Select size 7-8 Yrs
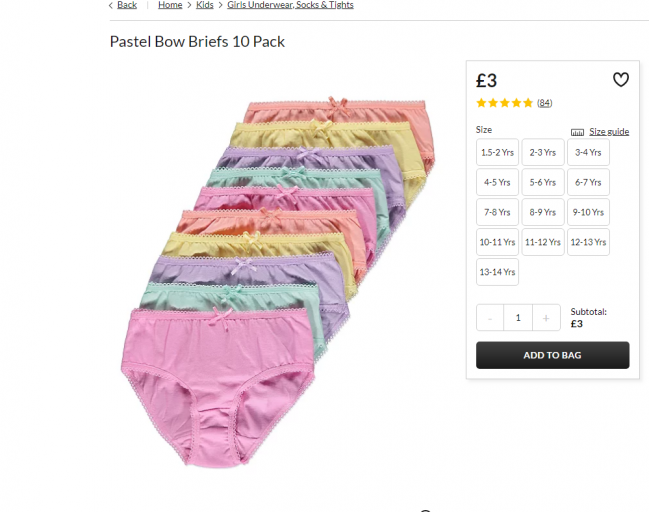The image size is (649, 512). (497, 213)
